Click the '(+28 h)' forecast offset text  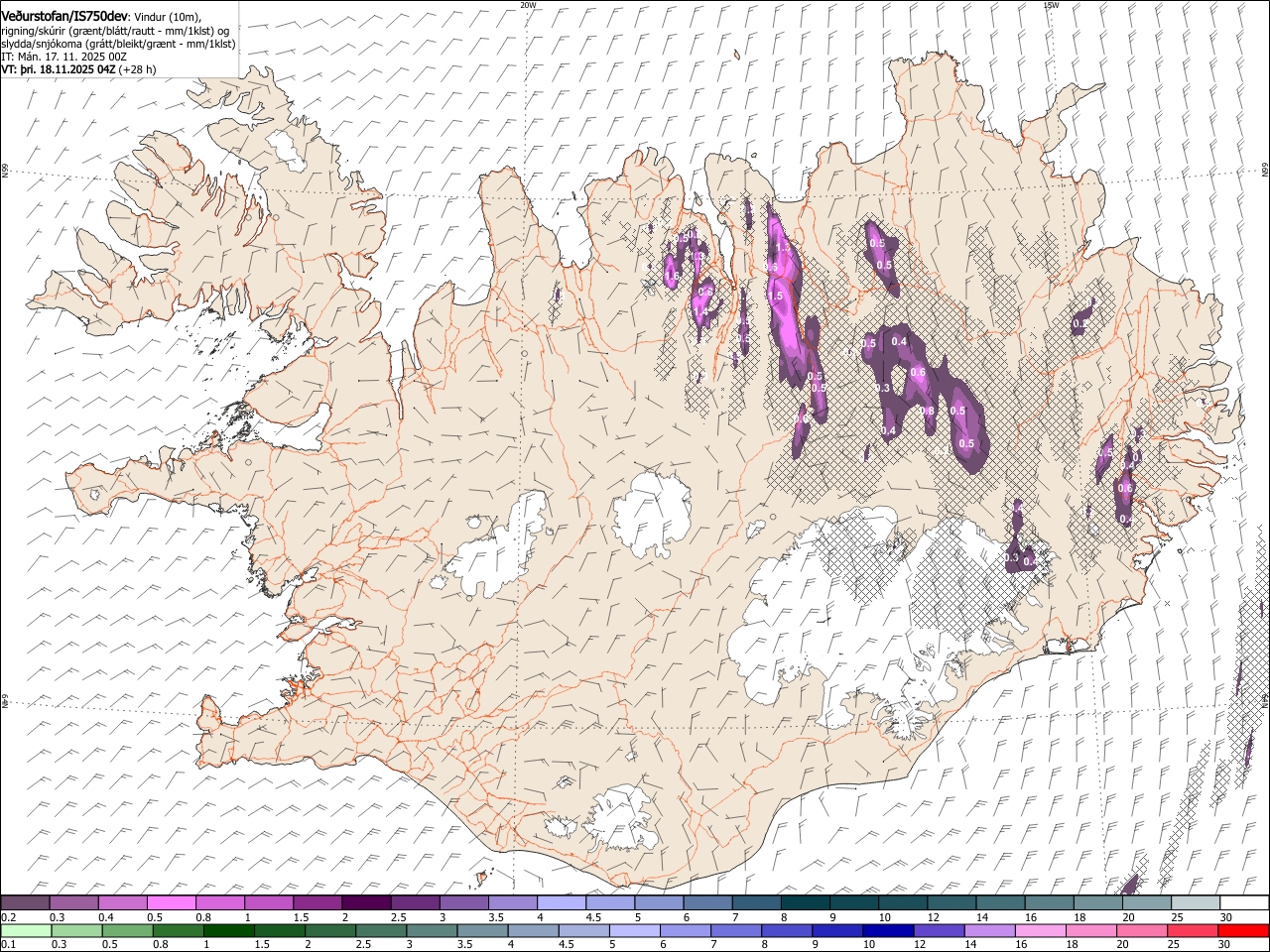137,70
